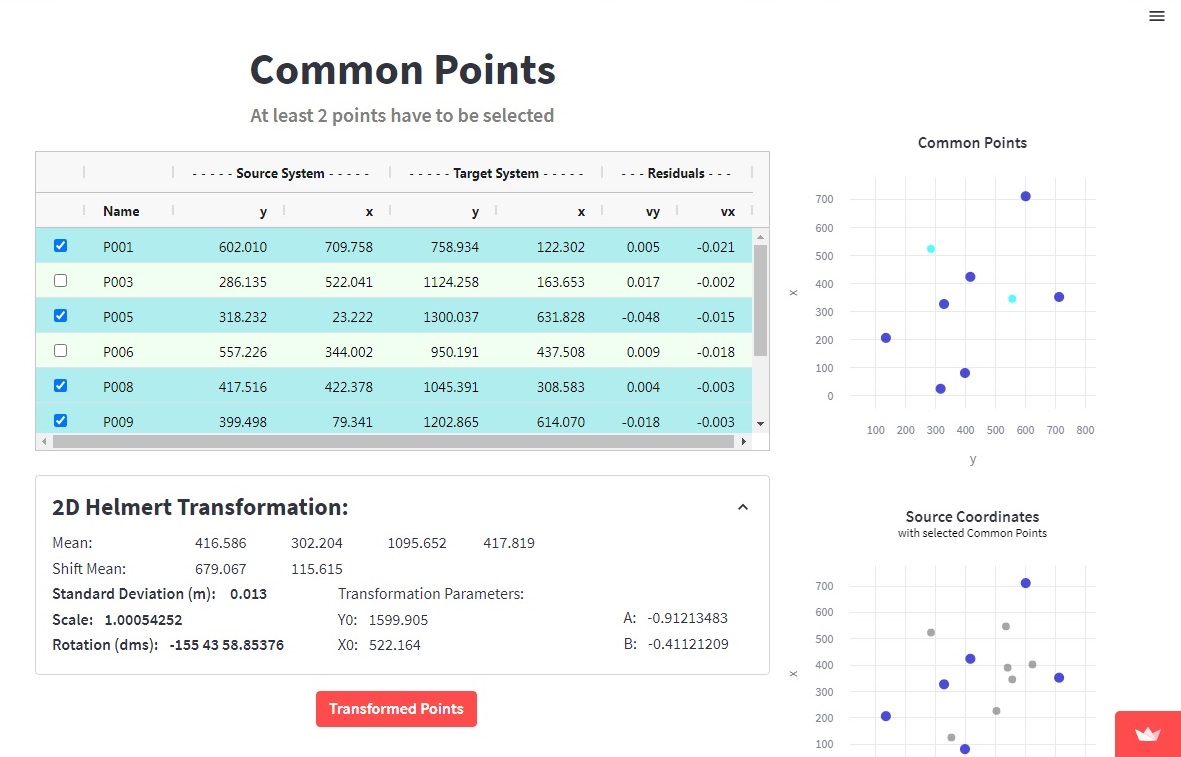
Task: Click the A parameter value -0.91213483
Action: pyautogui.click(x=686, y=619)
